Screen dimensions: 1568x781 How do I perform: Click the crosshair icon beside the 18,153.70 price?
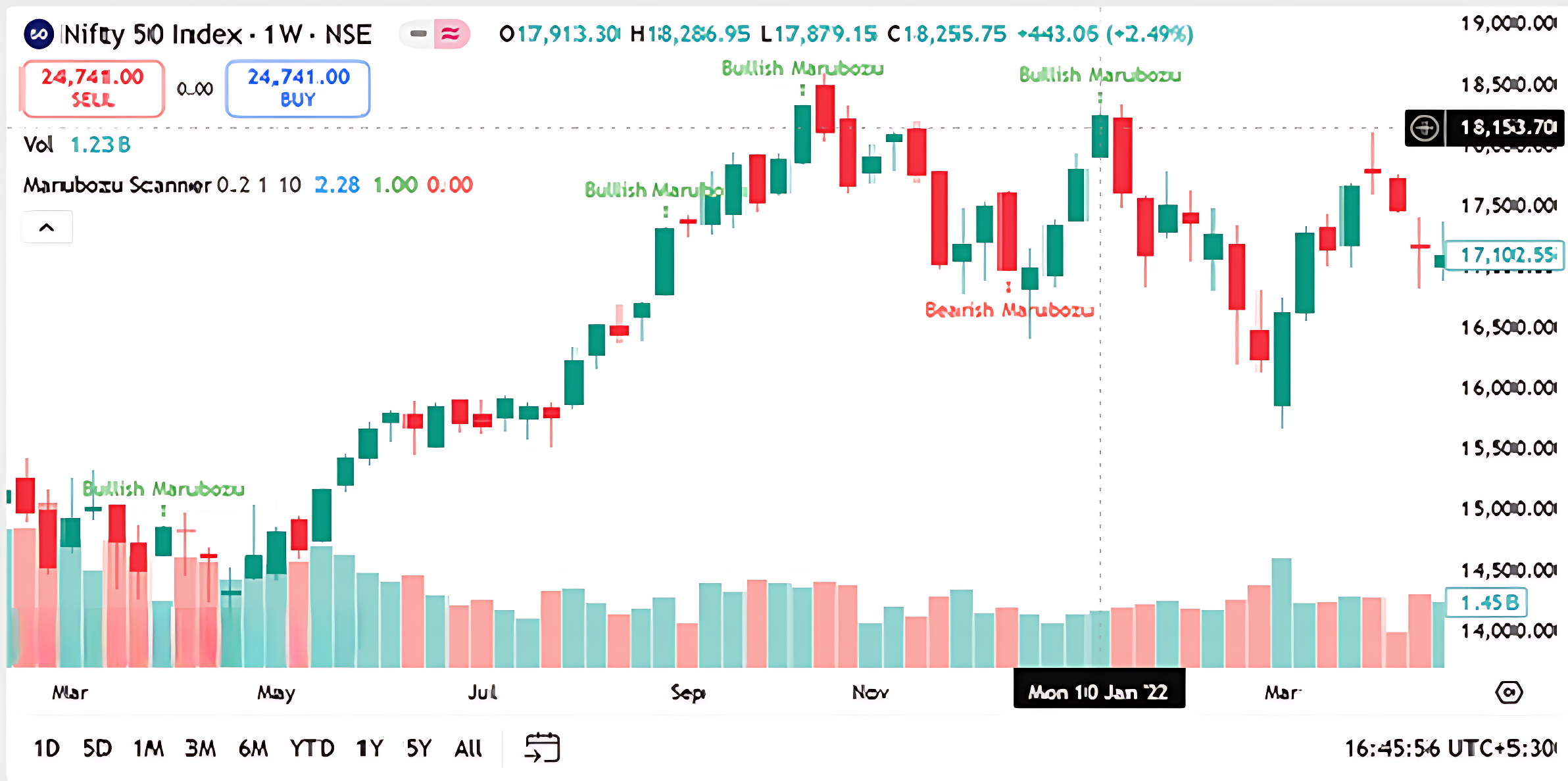click(x=1425, y=129)
